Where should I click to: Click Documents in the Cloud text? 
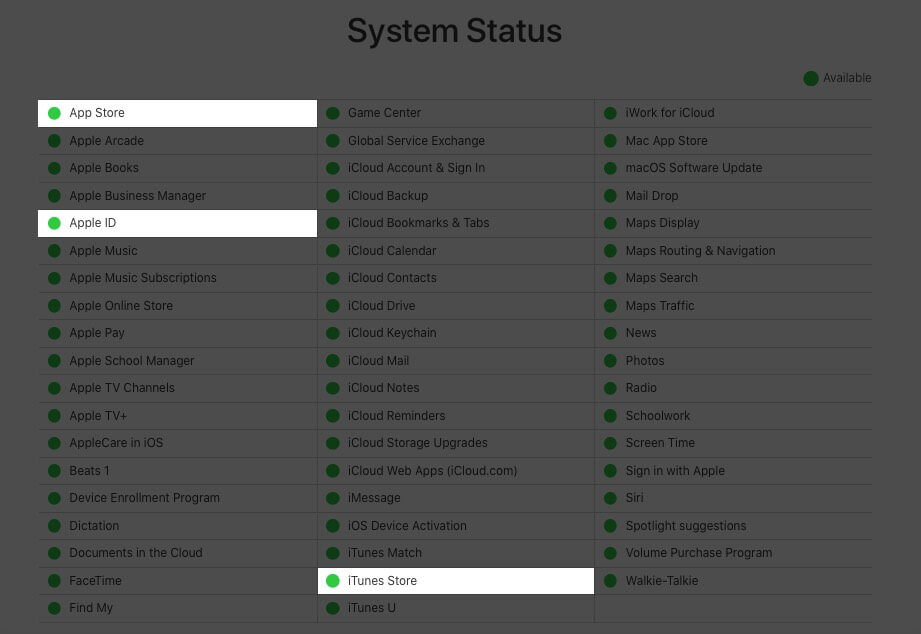[x=136, y=553]
